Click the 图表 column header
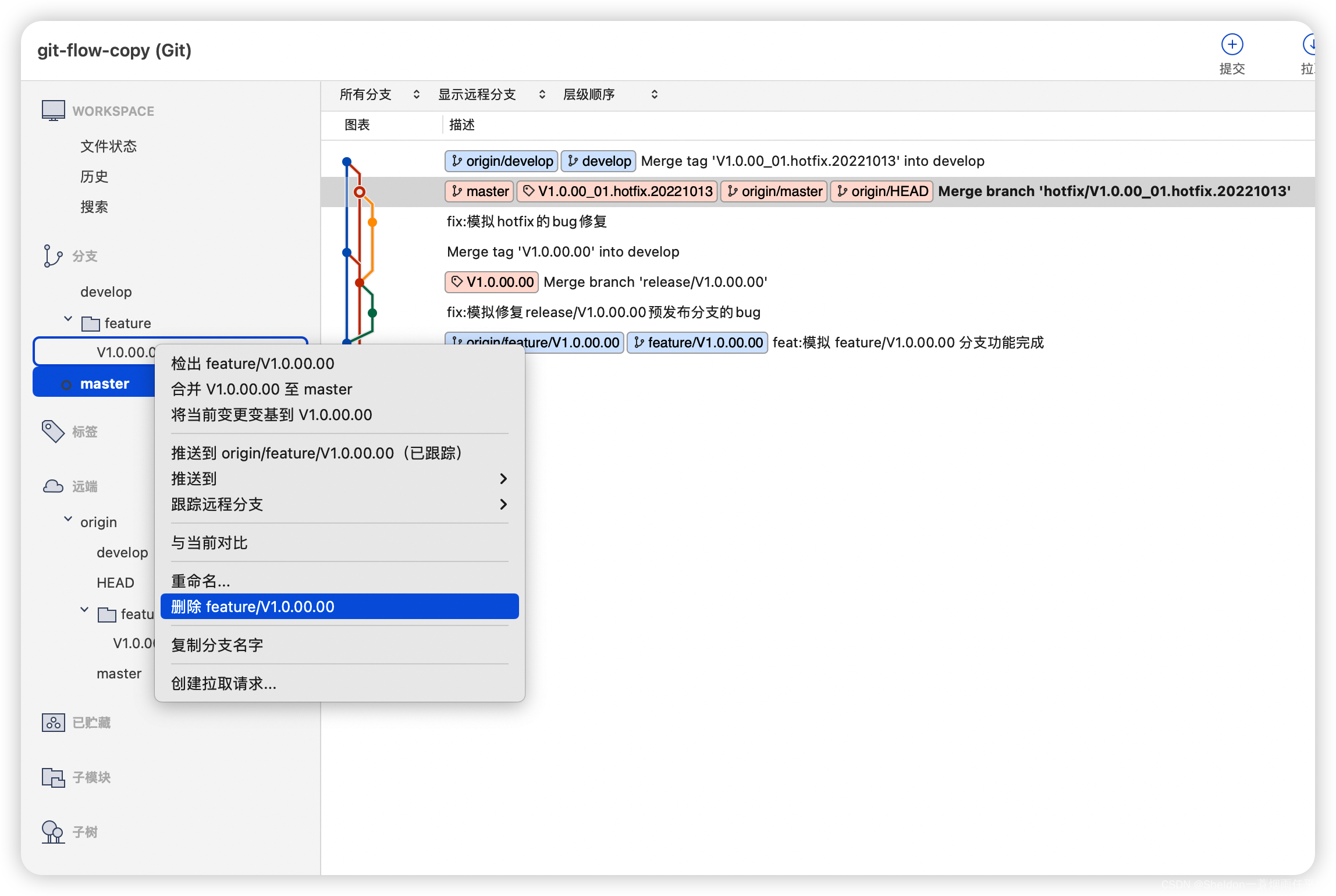Viewport: 1336px width, 896px height. 357,125
